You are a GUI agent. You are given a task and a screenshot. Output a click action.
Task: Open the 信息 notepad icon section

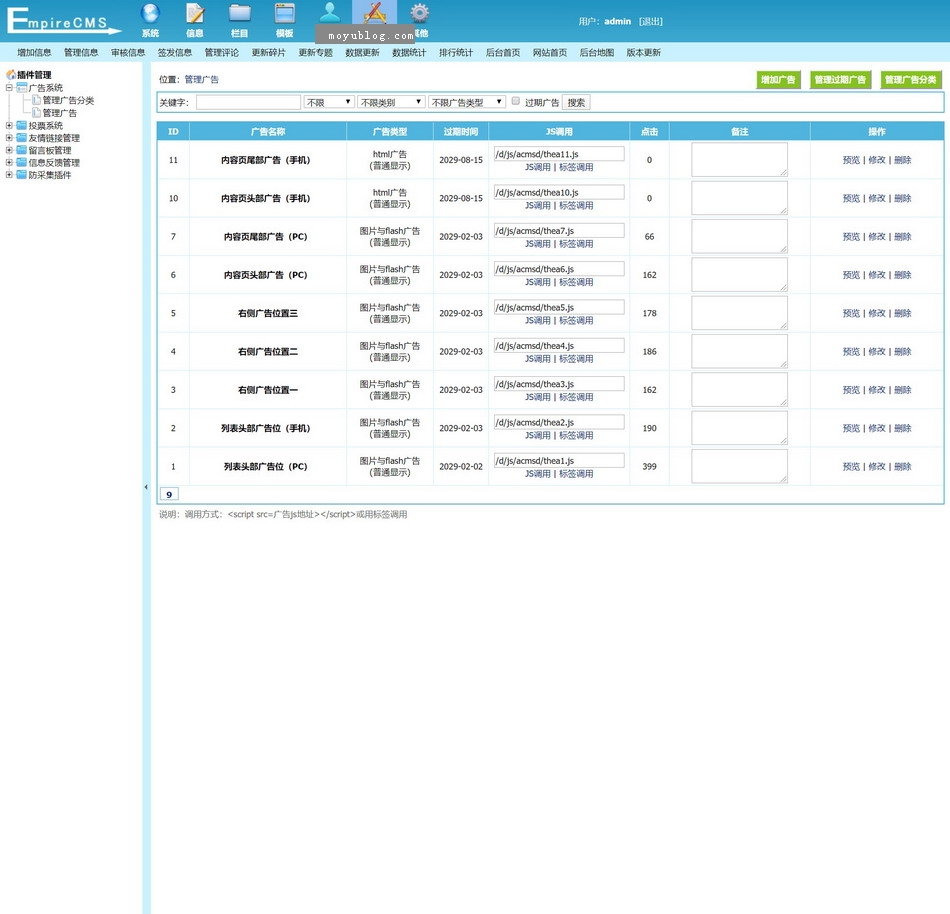195,20
